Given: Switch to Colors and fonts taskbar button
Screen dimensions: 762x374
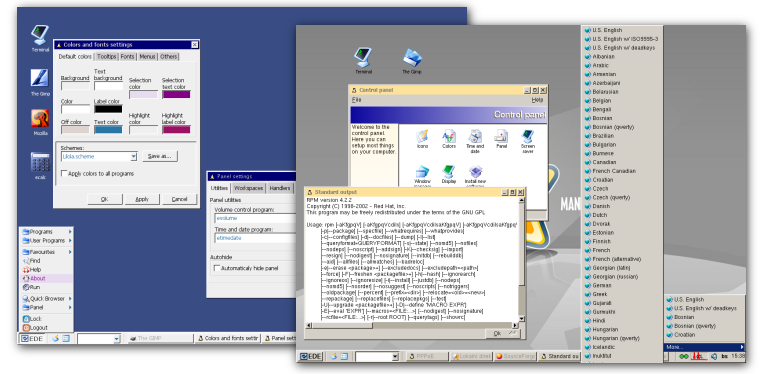Looking at the screenshot, I should (x=228, y=339).
